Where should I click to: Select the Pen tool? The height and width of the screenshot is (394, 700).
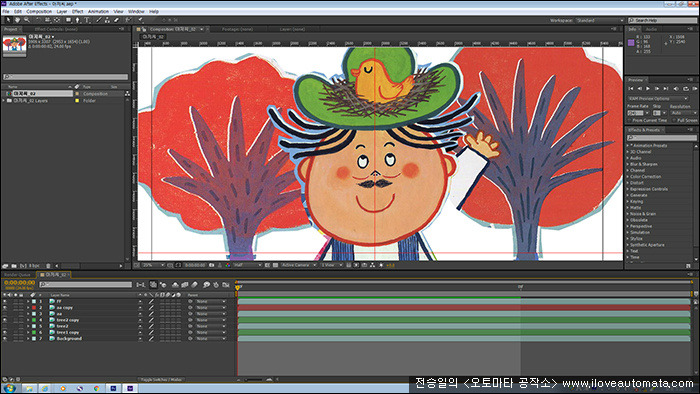tap(78, 20)
